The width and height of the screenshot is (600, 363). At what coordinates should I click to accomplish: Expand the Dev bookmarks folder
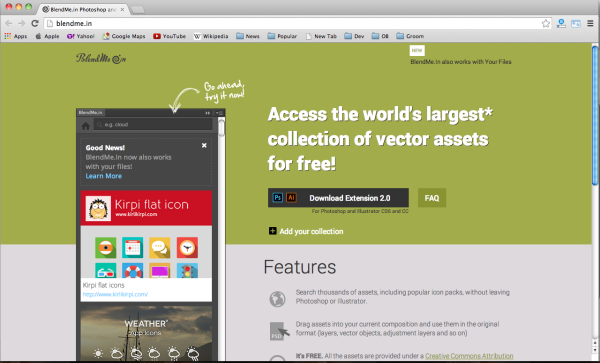pyautogui.click(x=354, y=36)
